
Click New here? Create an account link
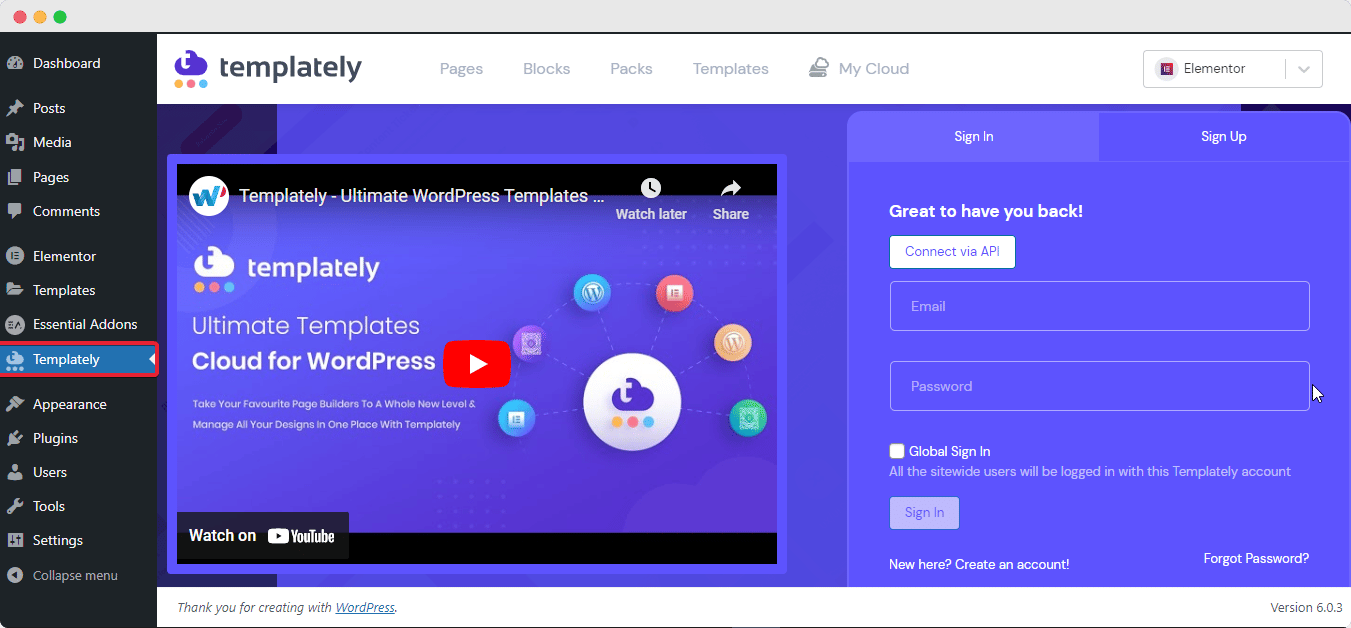point(979,565)
